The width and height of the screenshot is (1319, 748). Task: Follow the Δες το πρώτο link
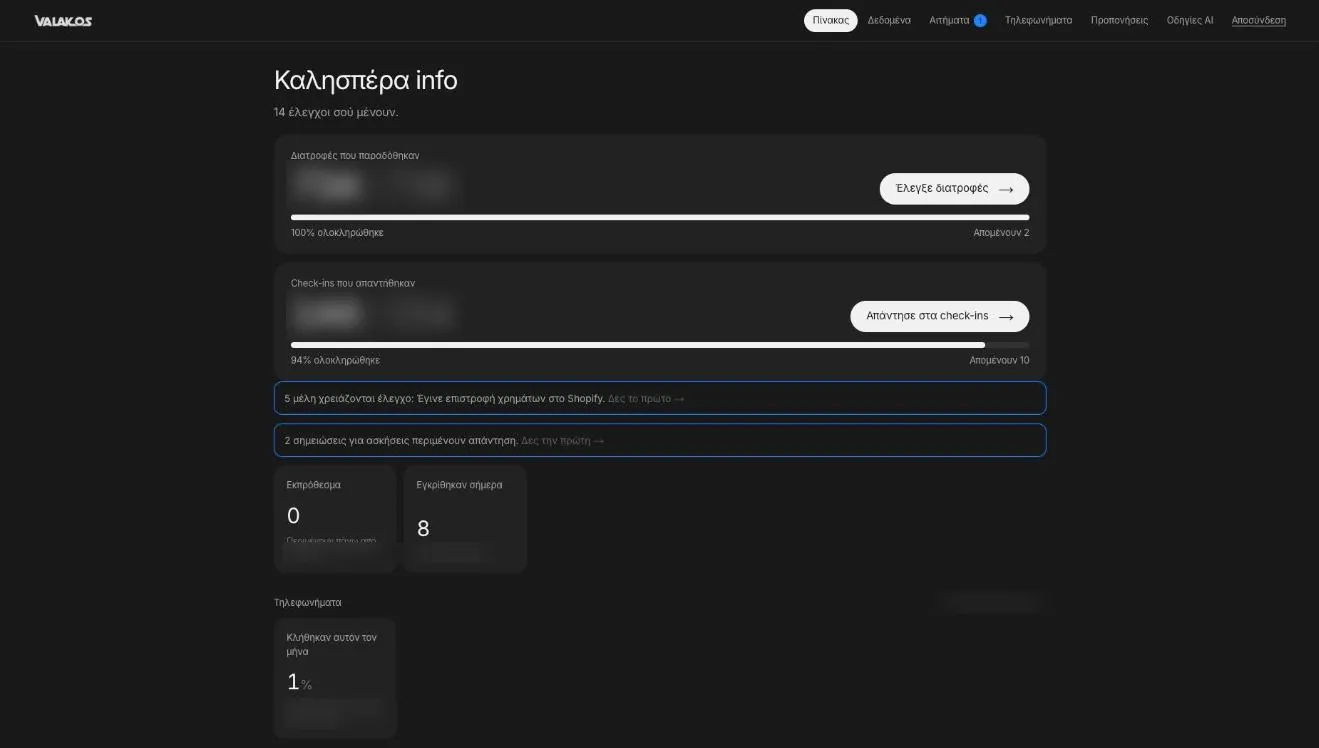click(x=646, y=398)
